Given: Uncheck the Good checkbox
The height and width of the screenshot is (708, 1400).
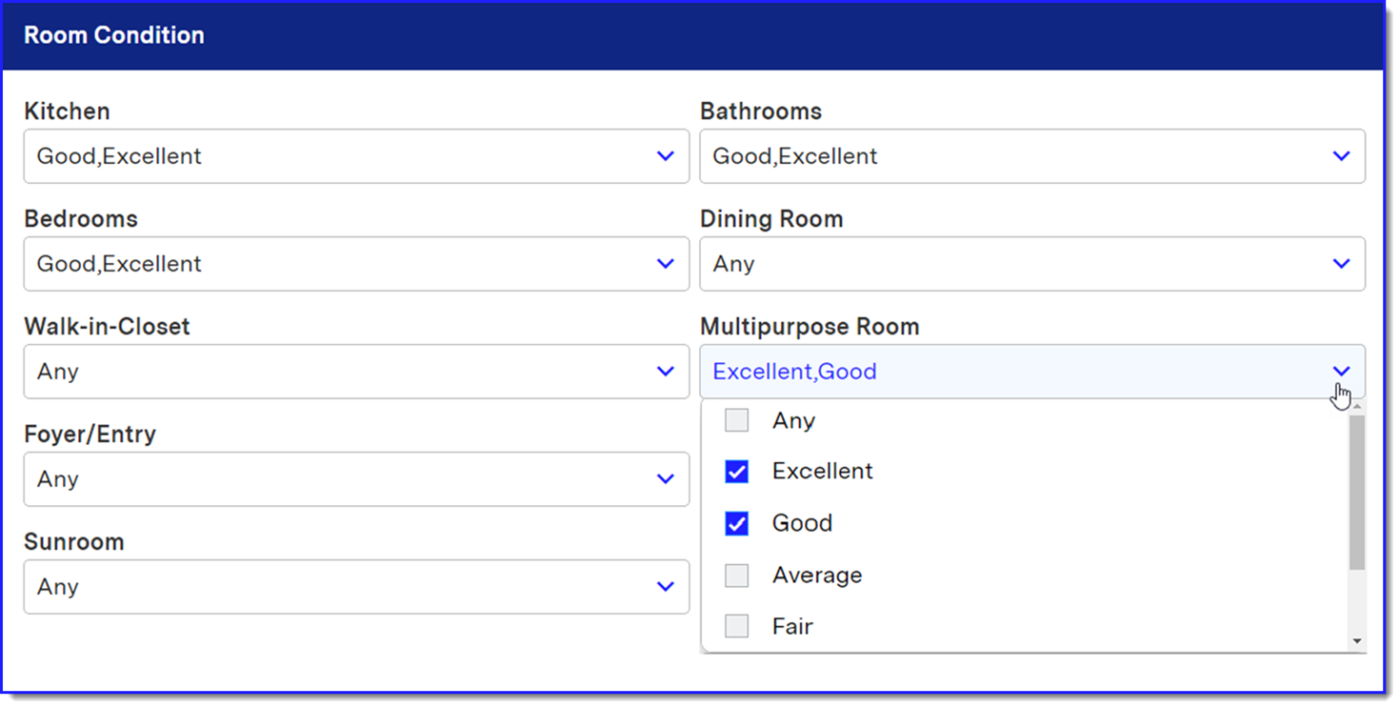Looking at the screenshot, I should [x=737, y=523].
